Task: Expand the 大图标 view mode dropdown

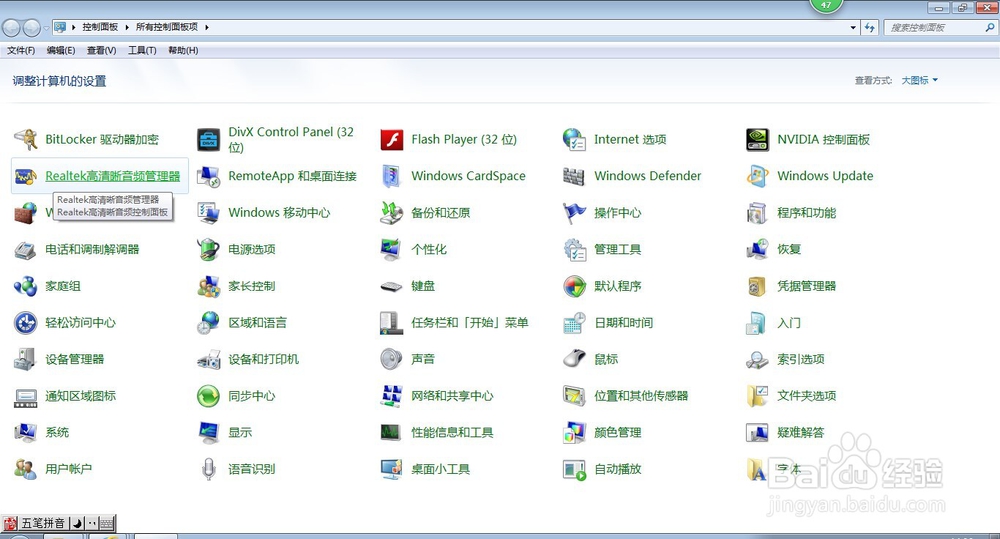Action: coord(920,80)
